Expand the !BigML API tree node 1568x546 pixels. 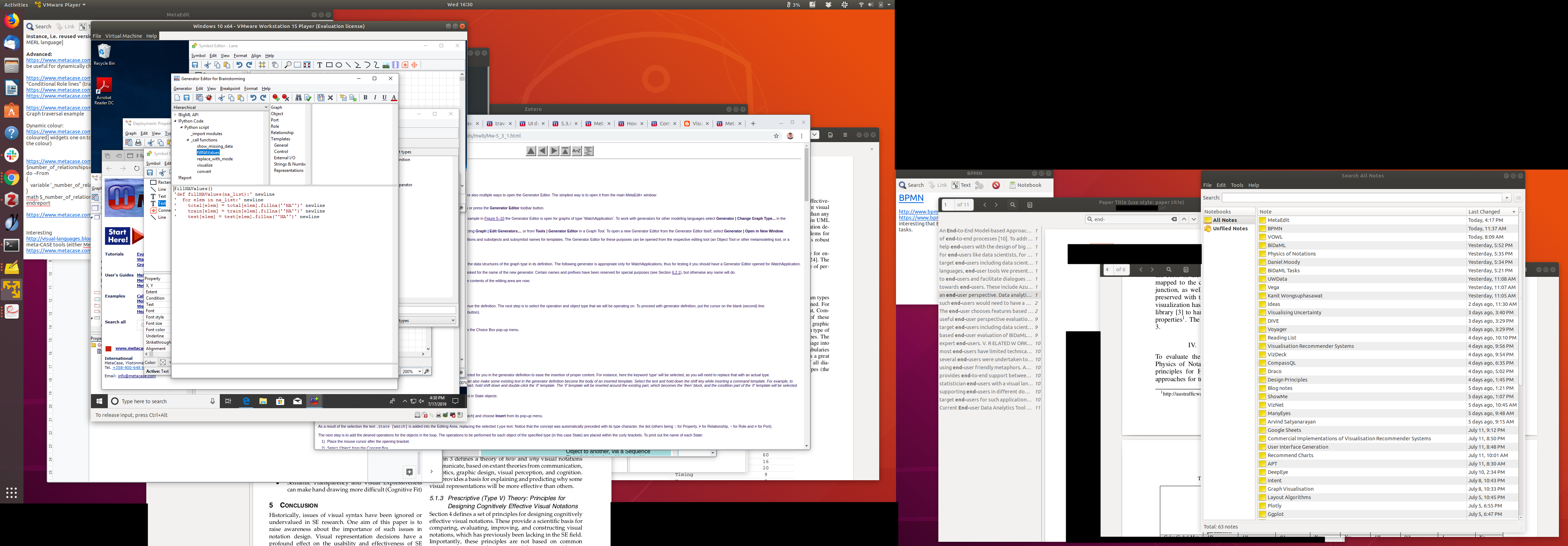[175, 114]
